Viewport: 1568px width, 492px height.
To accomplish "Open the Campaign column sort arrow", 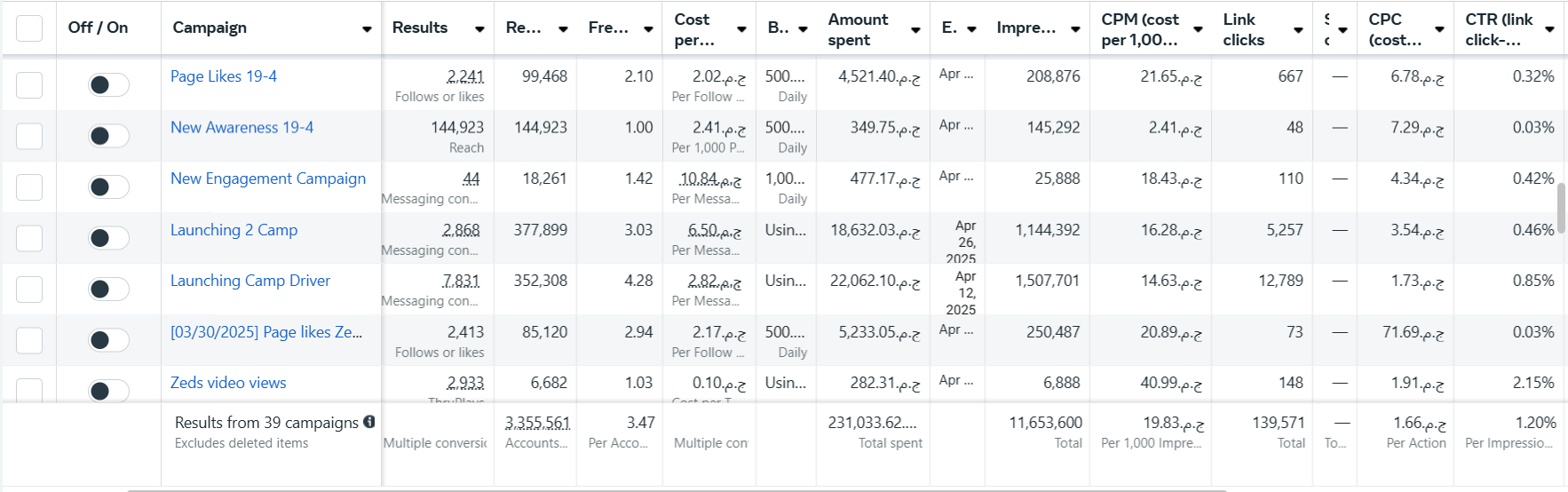I will (367, 29).
